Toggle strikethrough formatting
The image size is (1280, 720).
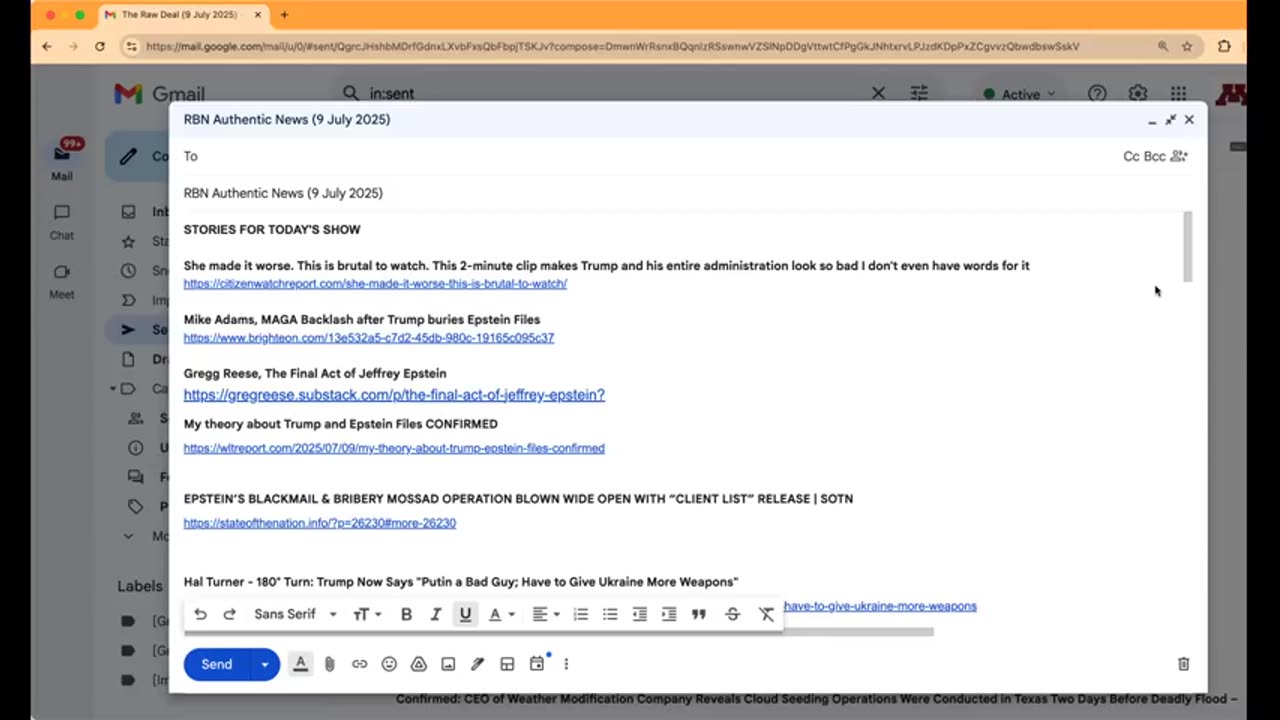pyautogui.click(x=732, y=614)
